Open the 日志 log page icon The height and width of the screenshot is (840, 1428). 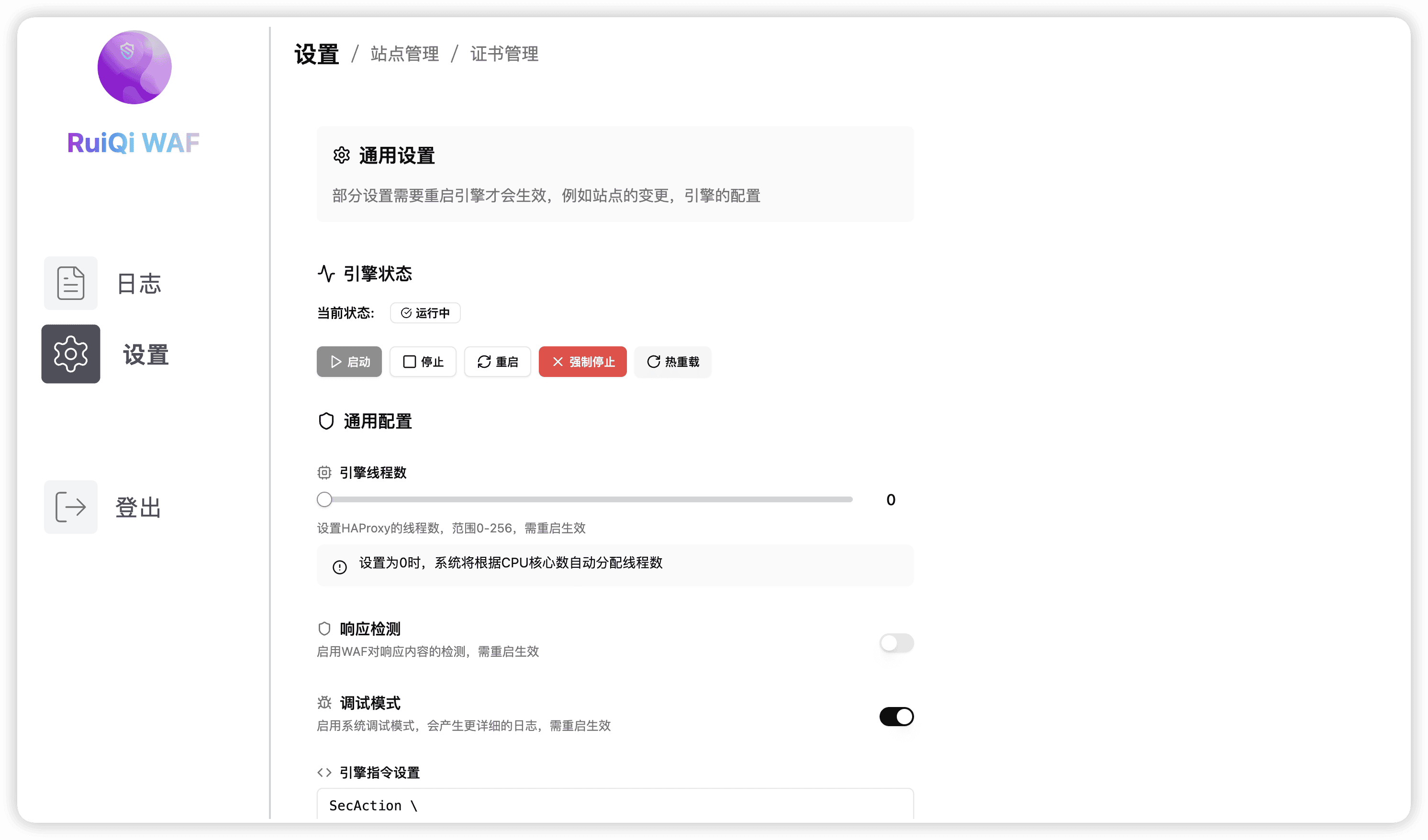[71, 283]
